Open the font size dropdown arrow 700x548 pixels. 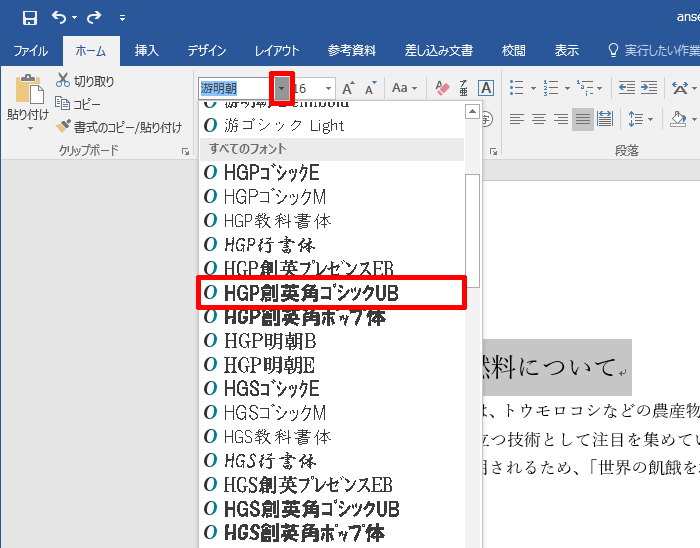coord(329,88)
